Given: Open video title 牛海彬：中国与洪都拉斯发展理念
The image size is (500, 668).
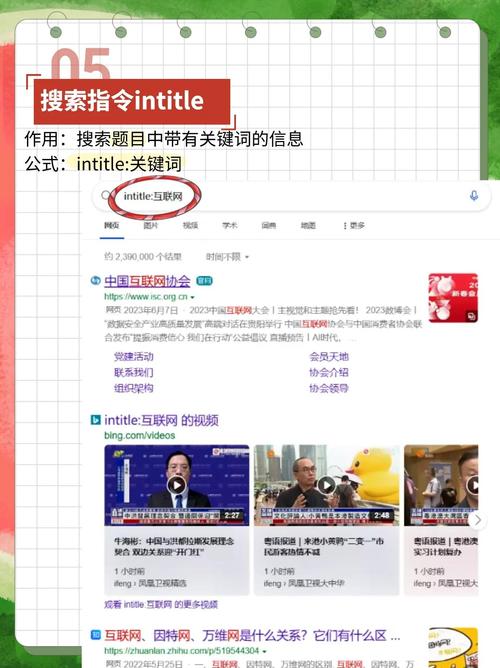Looking at the screenshot, I should pos(174,547).
